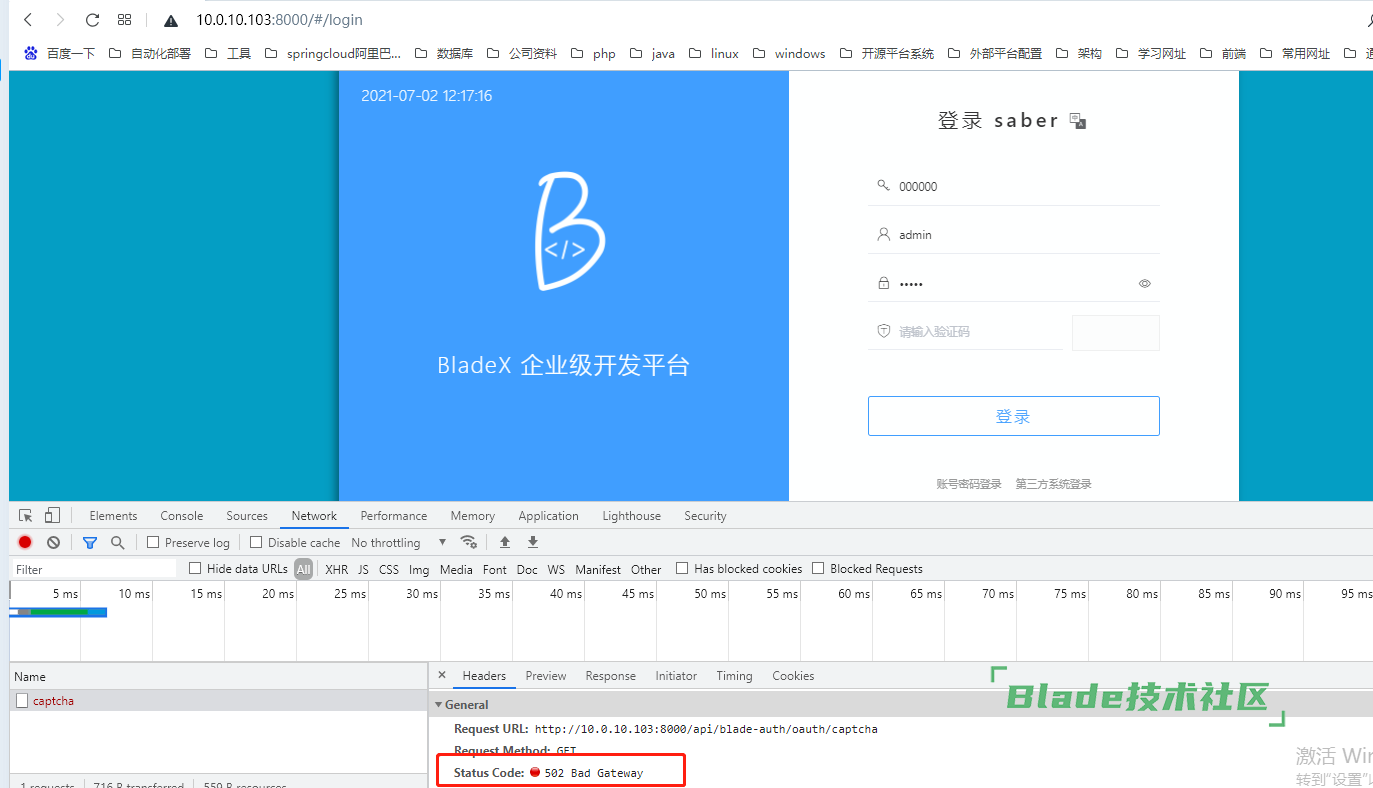Open the Performance DevTools tab
Screen dimensions: 1373x788
click(394, 516)
